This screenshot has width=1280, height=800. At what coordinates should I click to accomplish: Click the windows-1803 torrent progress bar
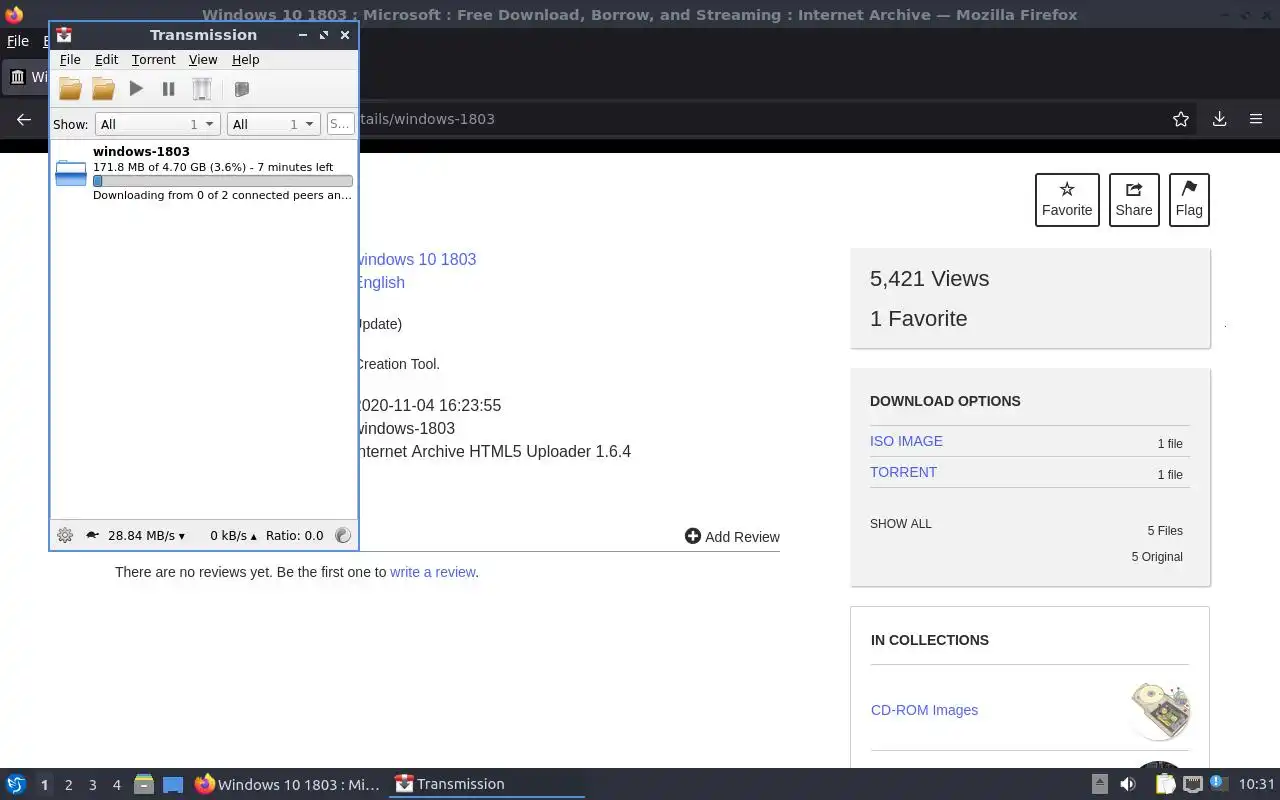tap(223, 181)
